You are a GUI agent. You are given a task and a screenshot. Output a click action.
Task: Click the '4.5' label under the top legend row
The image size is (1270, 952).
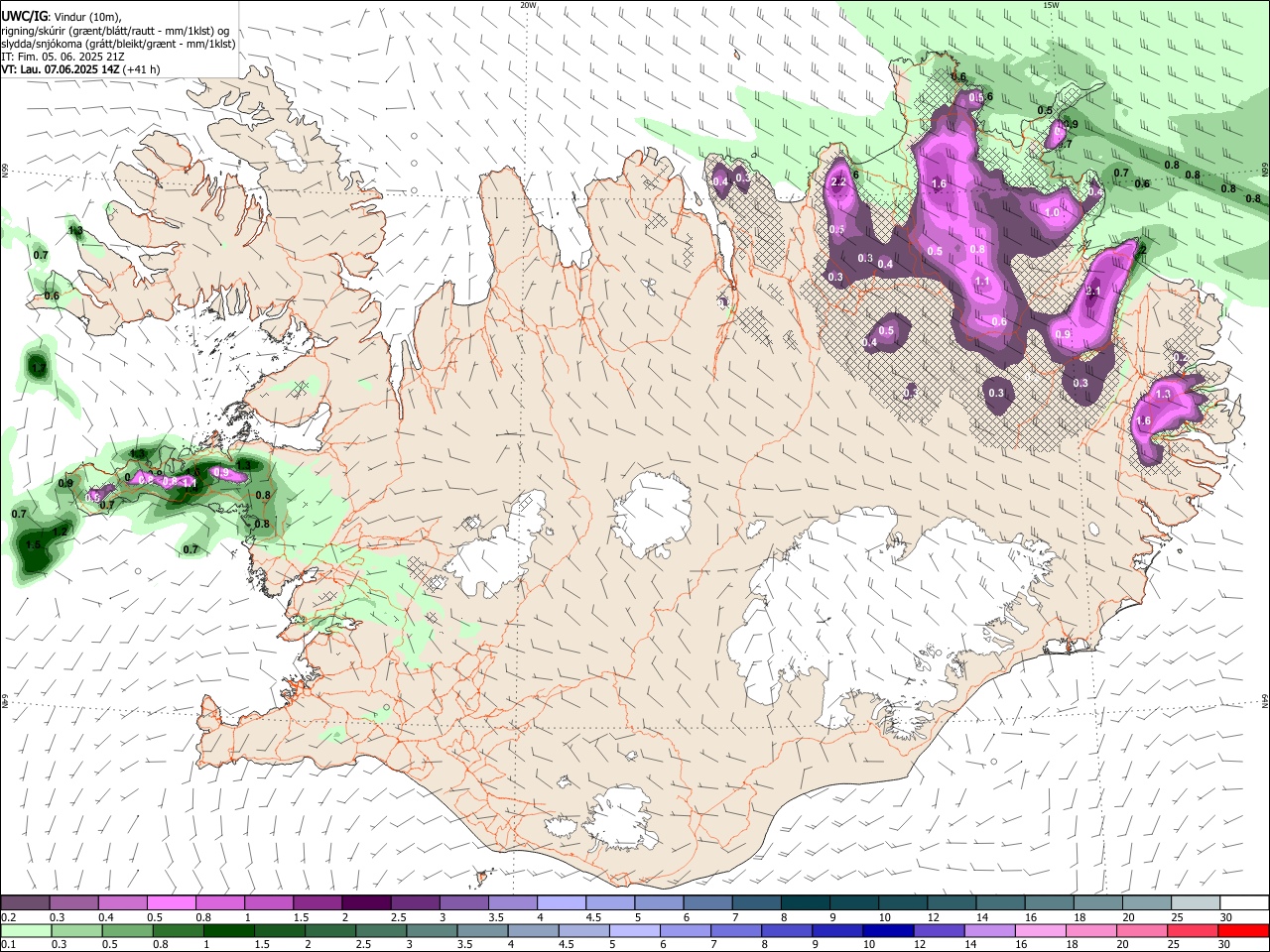click(593, 917)
